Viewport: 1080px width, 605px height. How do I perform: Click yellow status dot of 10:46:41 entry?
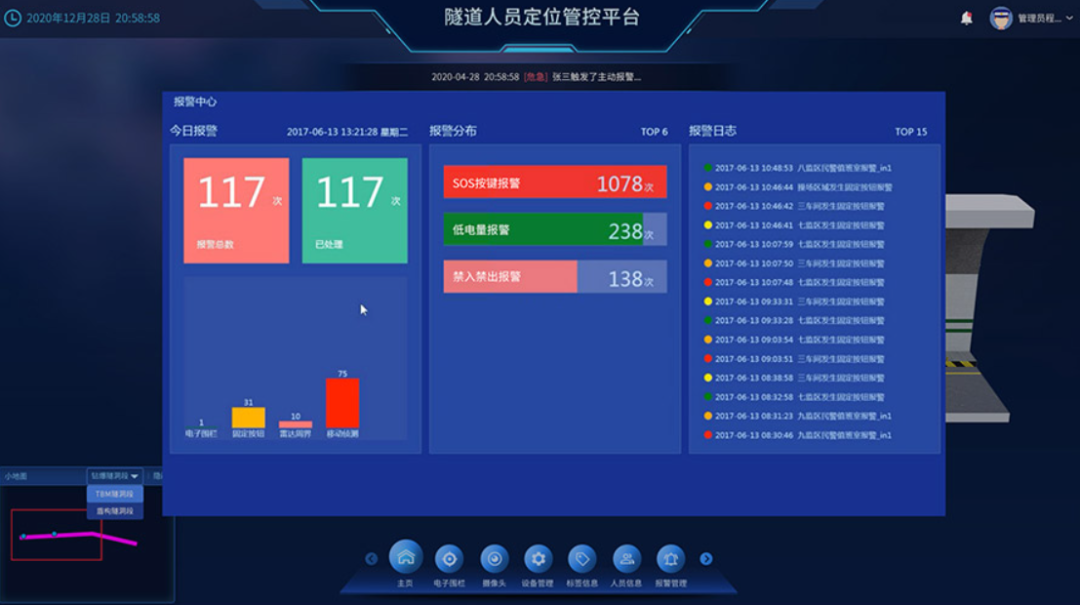pos(707,225)
